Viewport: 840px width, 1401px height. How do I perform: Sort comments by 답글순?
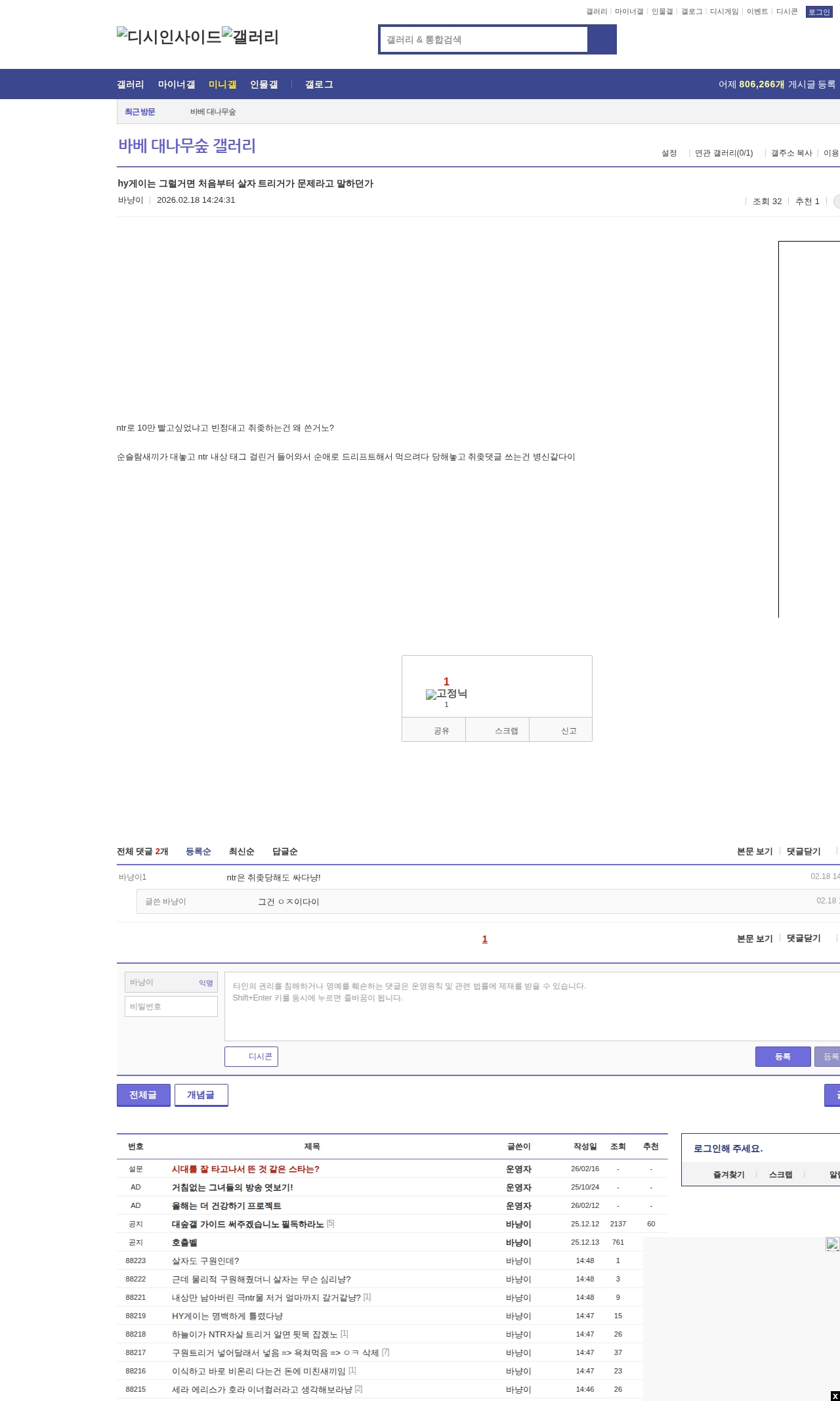[x=285, y=851]
